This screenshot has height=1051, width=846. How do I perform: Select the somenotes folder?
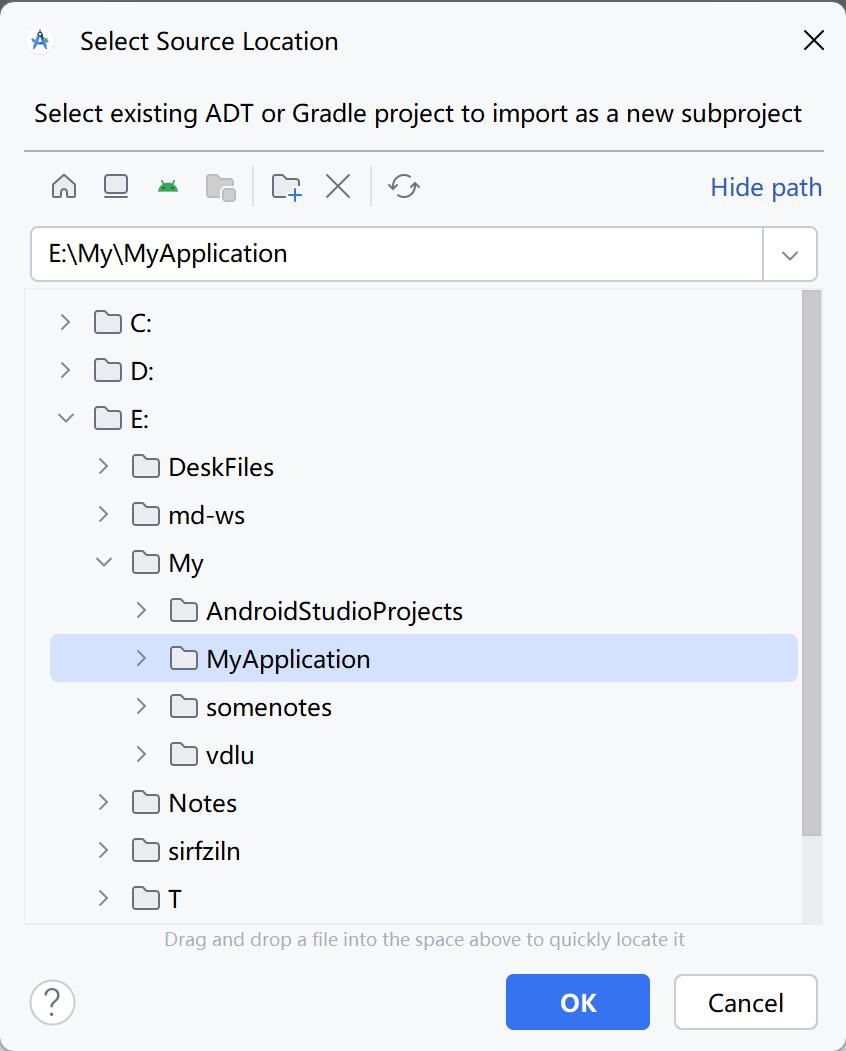click(x=268, y=707)
